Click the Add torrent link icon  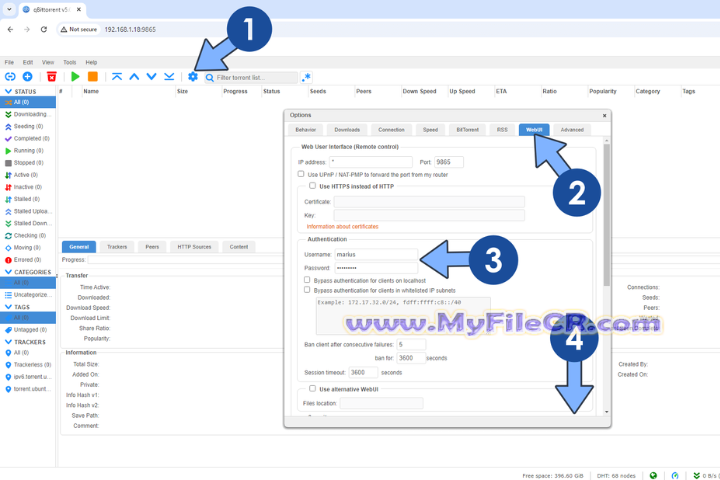(x=10, y=77)
